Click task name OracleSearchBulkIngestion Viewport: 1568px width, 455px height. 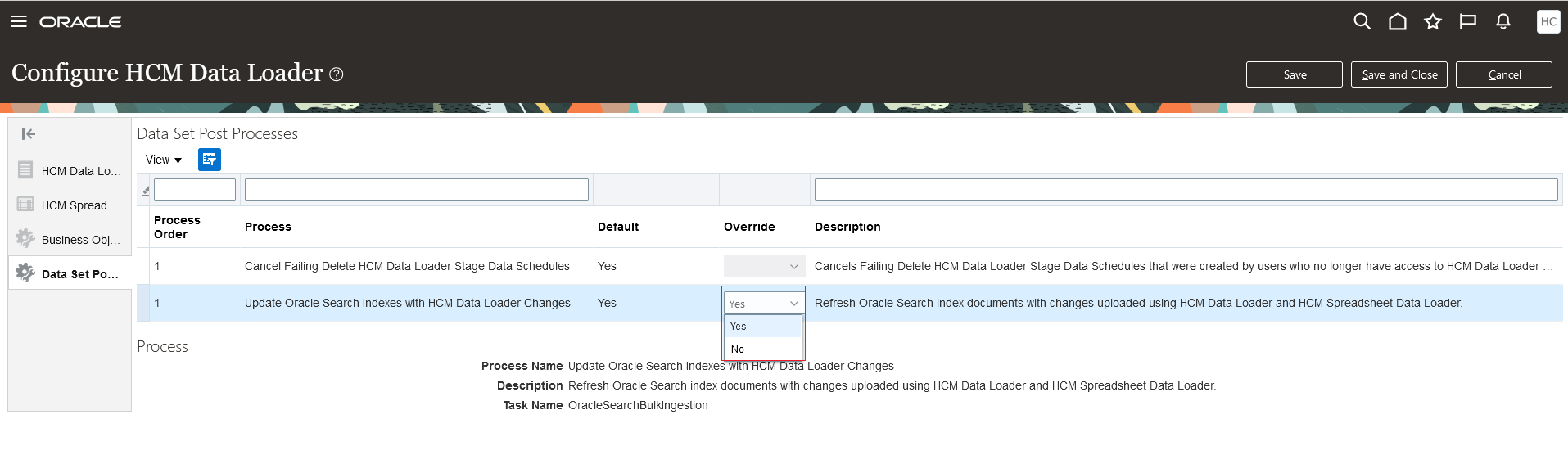[638, 405]
